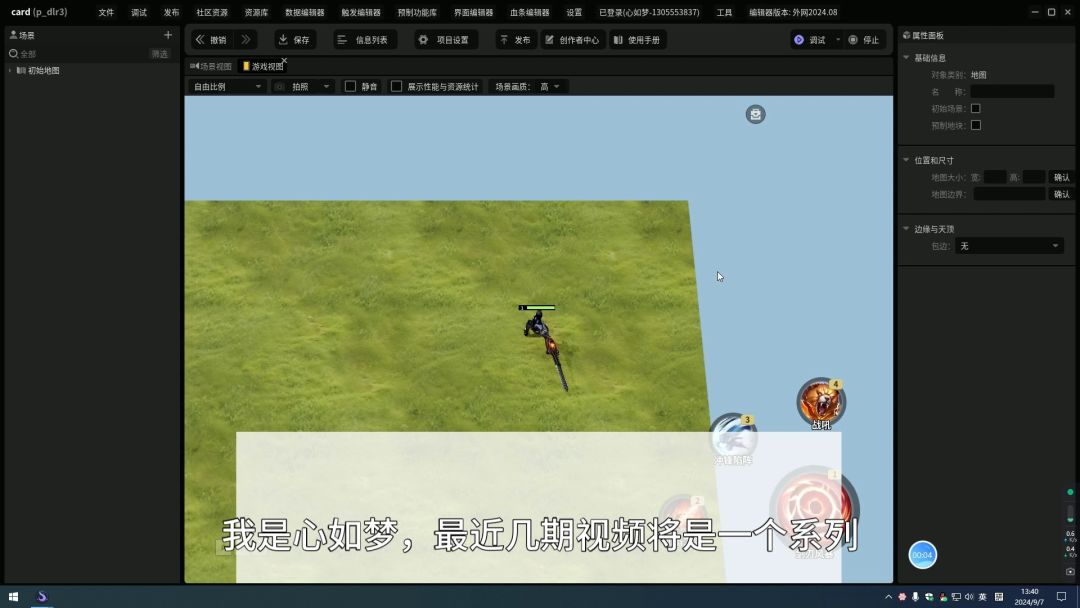Enable 展示性能与资源统计 checkbox

pos(397,87)
